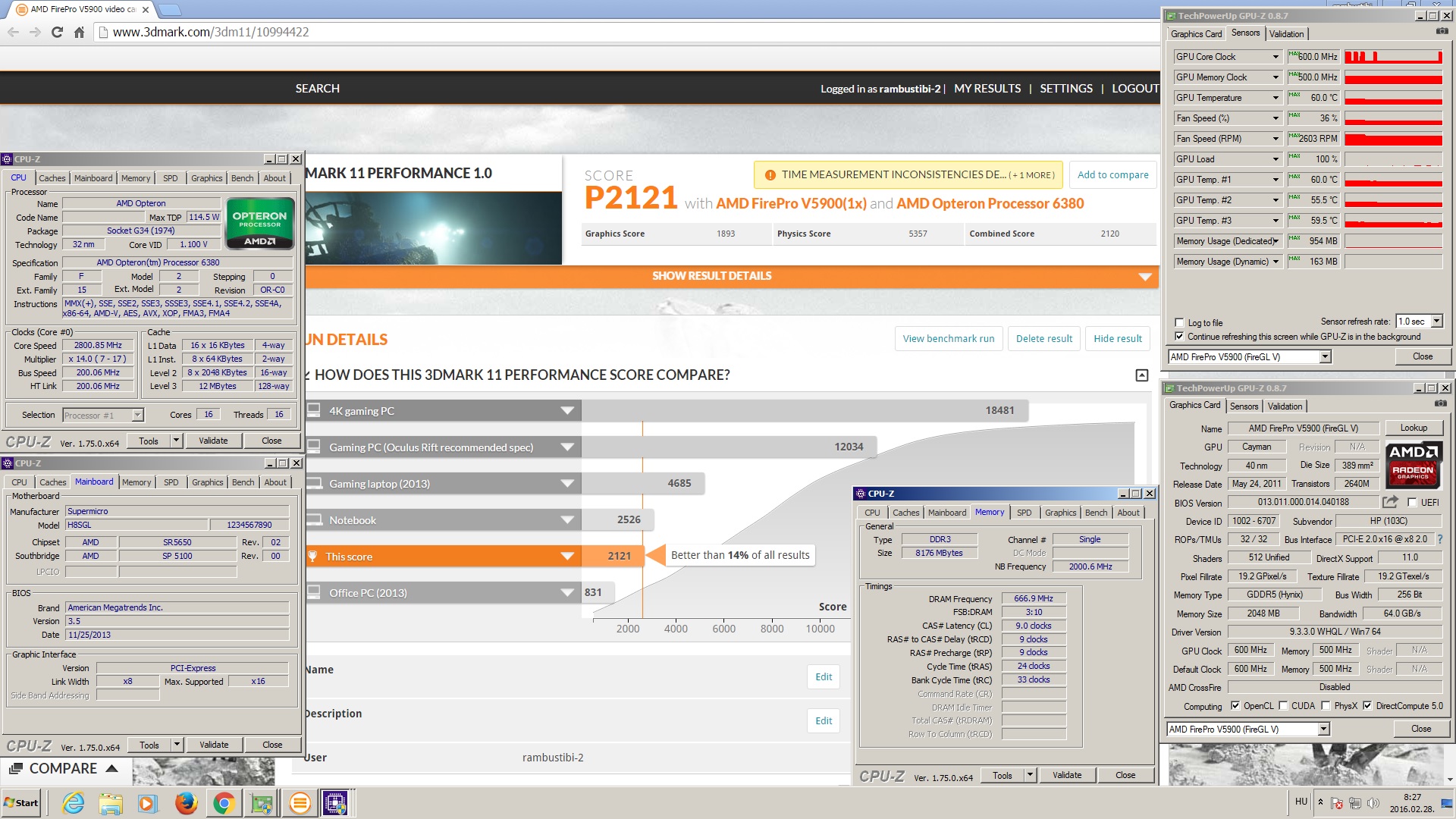
Task: Enable the Log to file checkbox
Action: pos(1178,322)
